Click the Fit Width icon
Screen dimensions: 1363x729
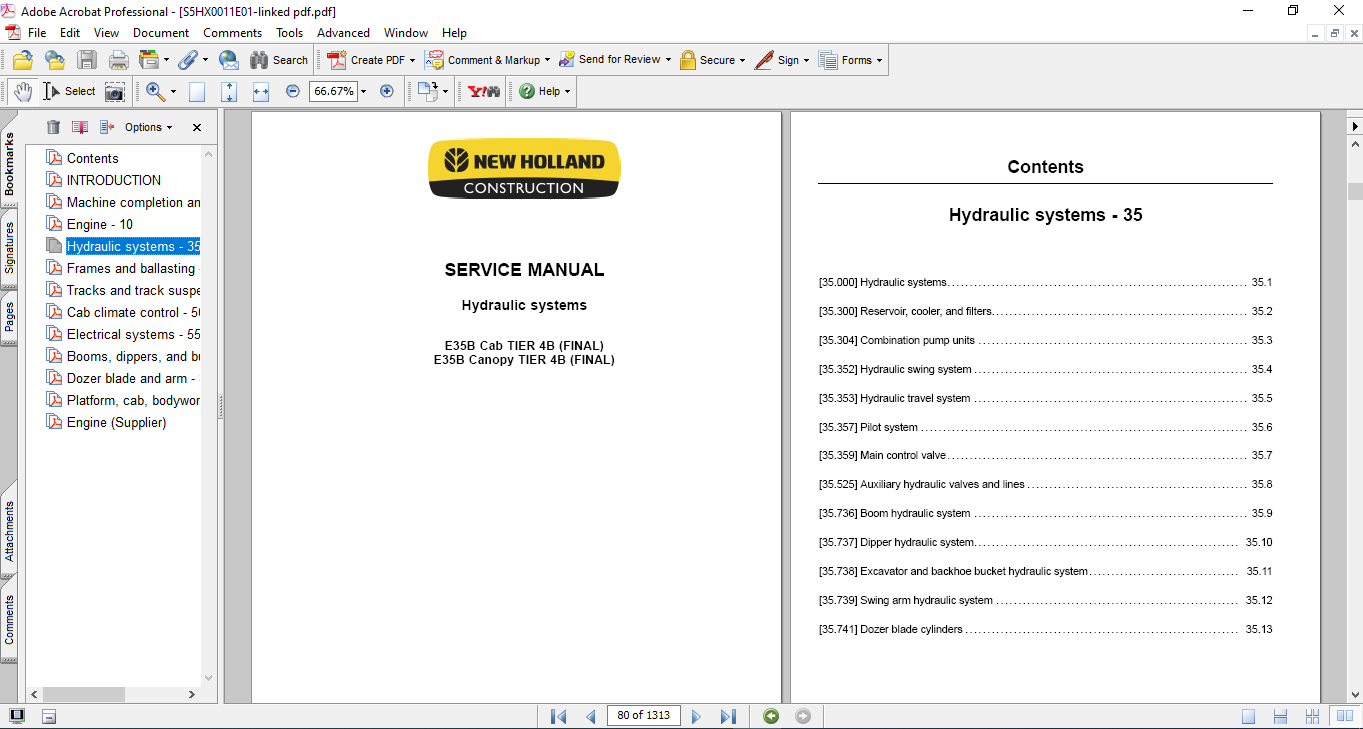(x=261, y=91)
